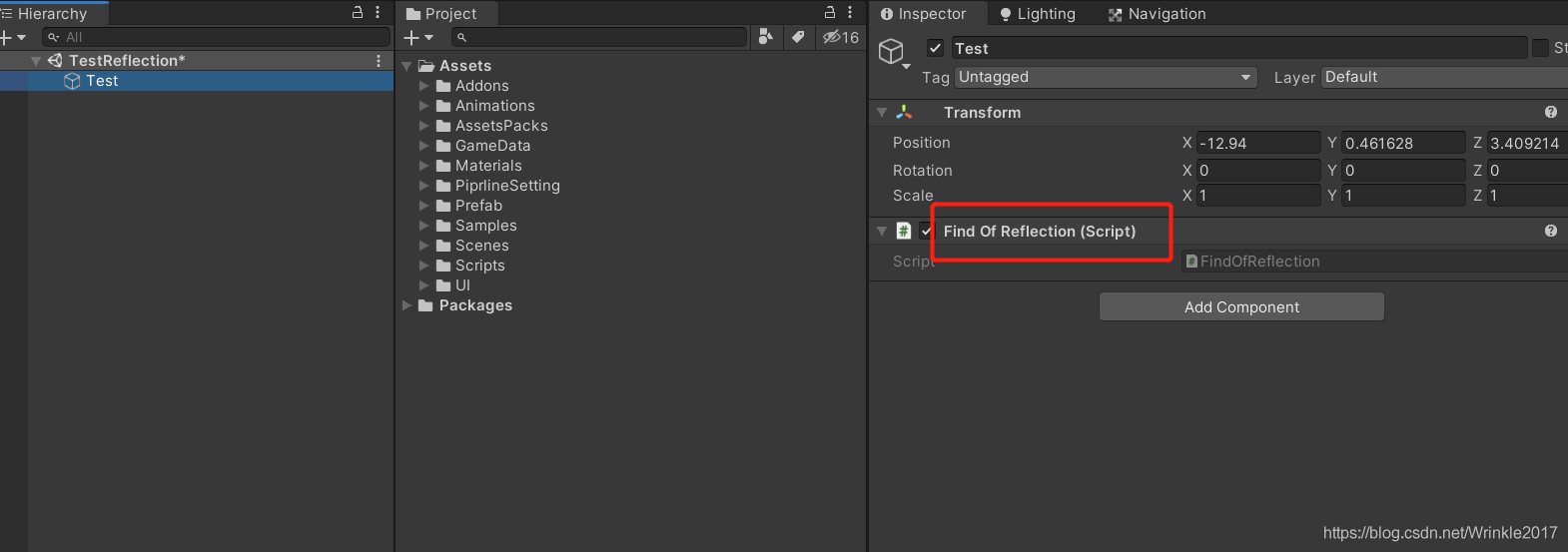Screen dimensions: 1568x552
Task: Expand the Prefab folder arrow
Action: tap(424, 206)
